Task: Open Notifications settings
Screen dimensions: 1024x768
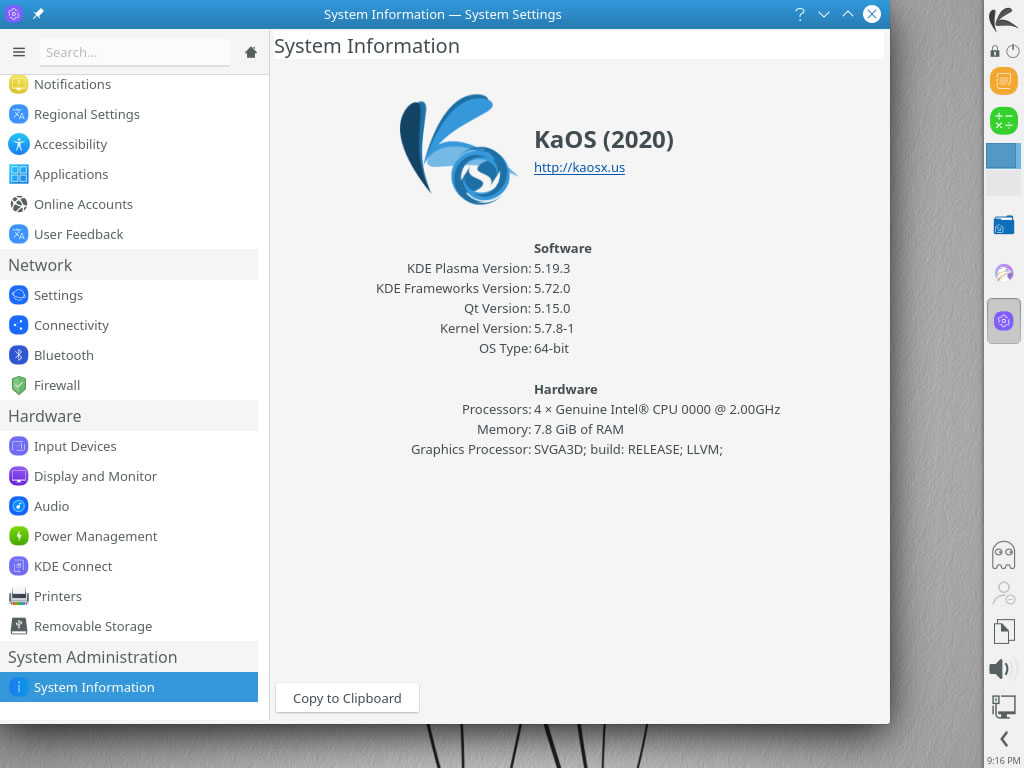Action: [129, 84]
